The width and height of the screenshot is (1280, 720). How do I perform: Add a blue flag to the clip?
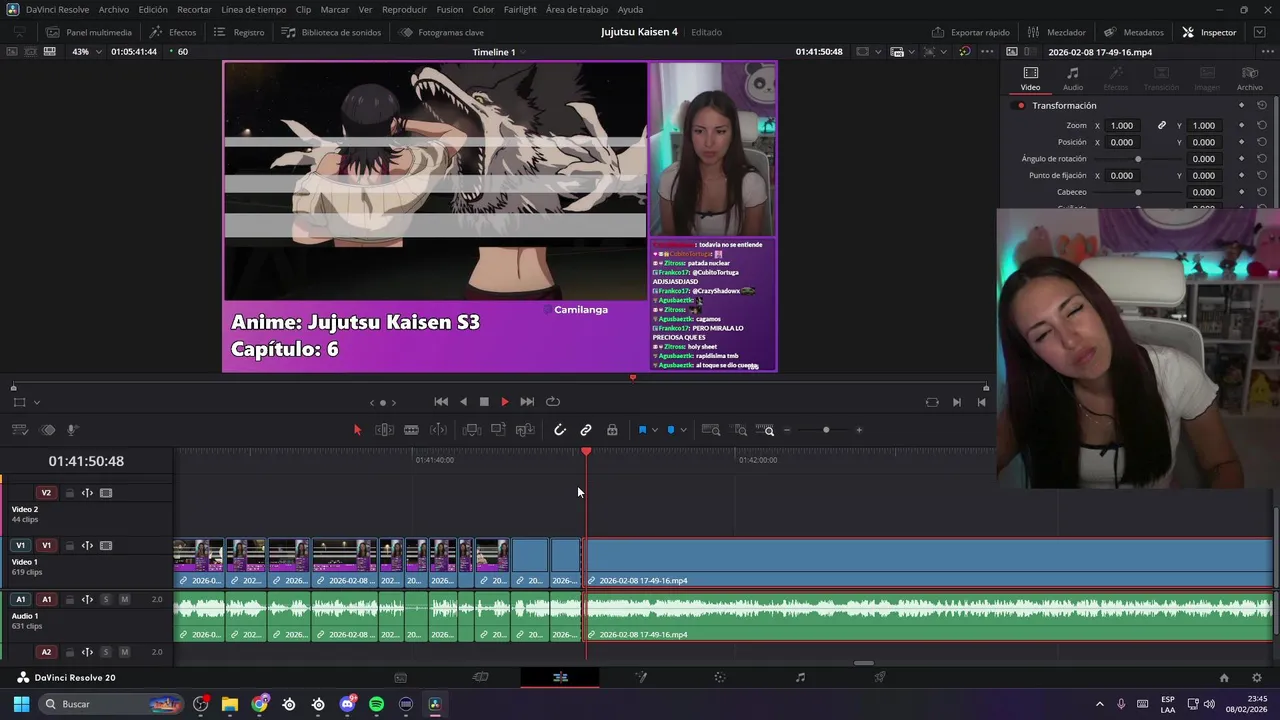click(x=642, y=430)
